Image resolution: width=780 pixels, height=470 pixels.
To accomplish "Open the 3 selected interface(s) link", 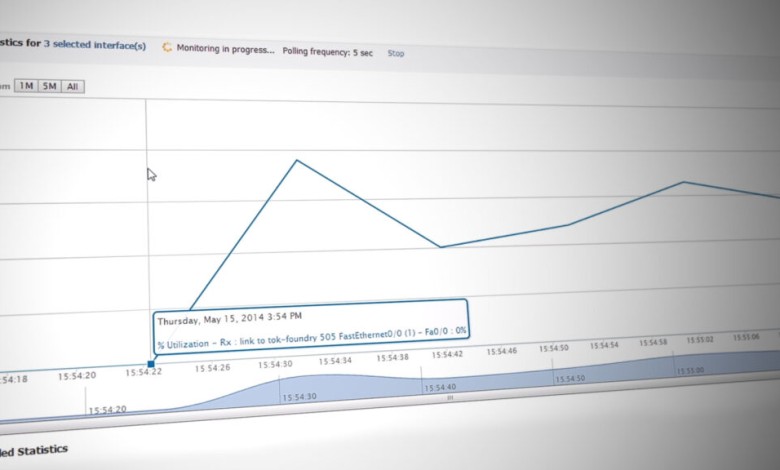I will coord(95,45).
